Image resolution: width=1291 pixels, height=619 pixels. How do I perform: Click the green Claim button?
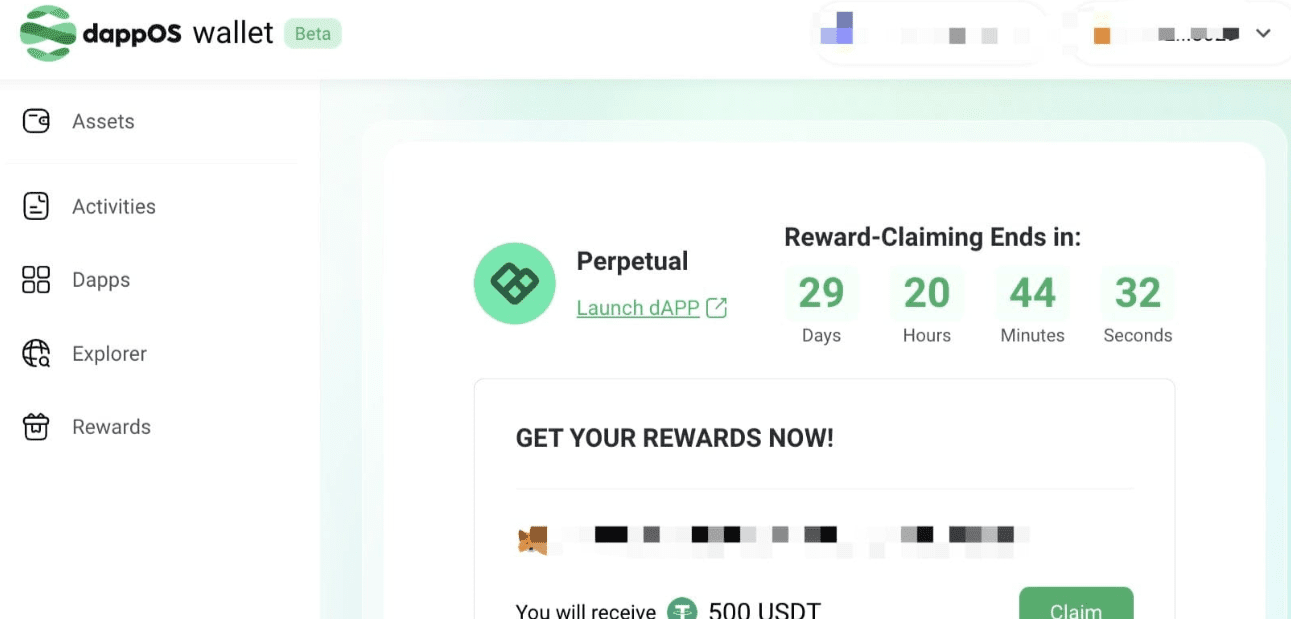(x=1076, y=604)
